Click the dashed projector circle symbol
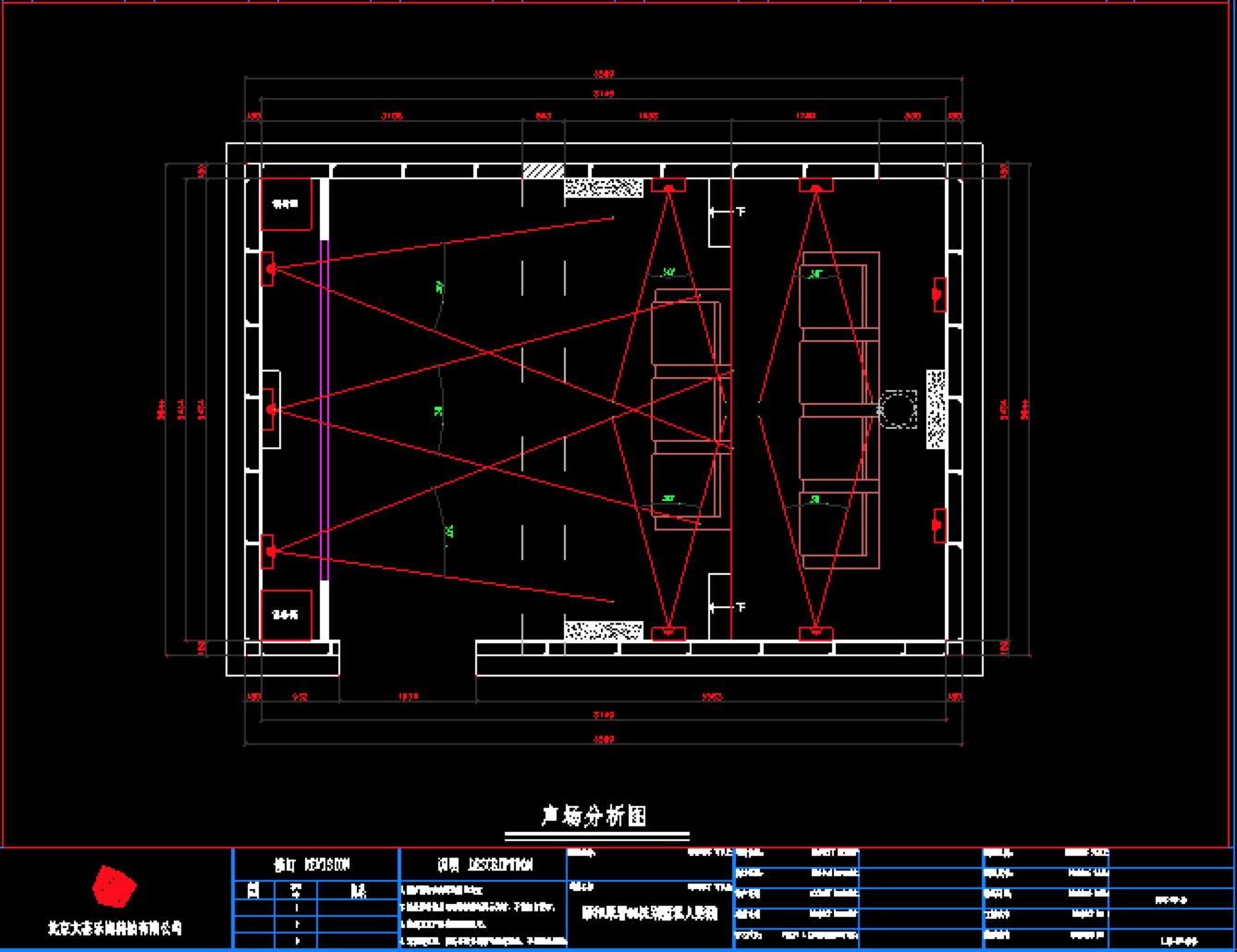 coord(897,409)
